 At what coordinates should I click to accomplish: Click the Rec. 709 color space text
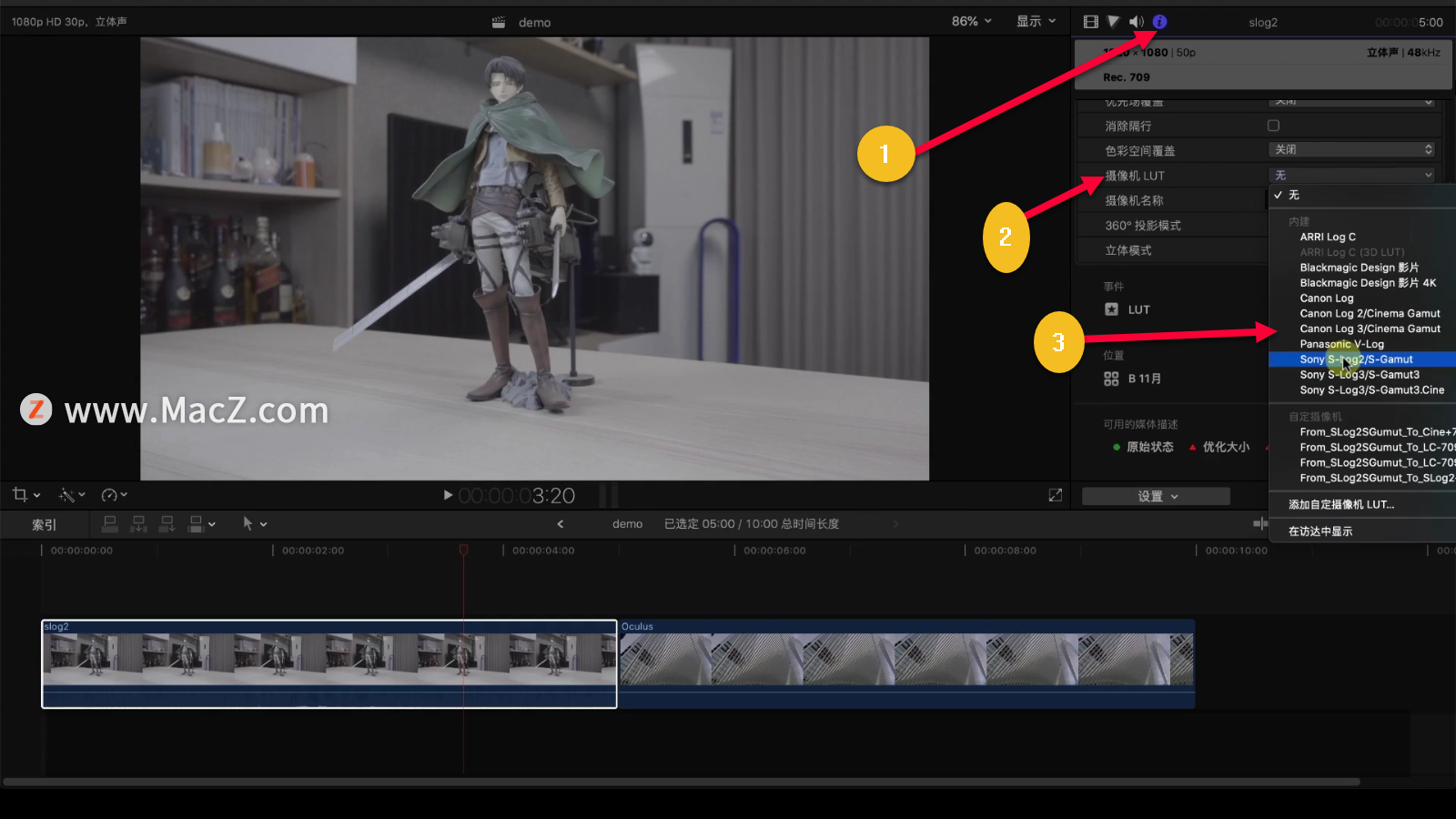(x=1127, y=77)
